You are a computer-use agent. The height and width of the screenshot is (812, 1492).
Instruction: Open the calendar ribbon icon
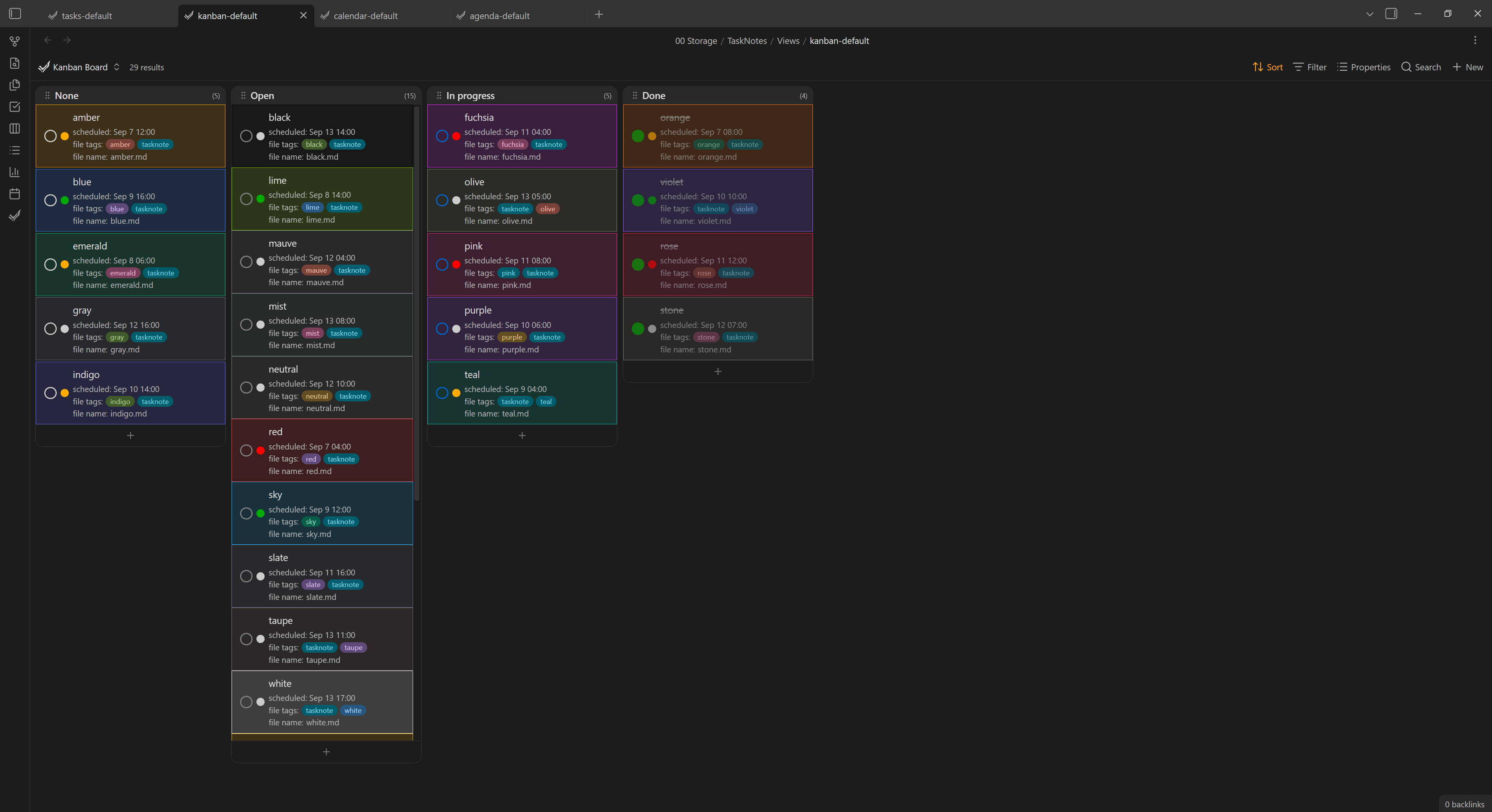[x=15, y=193]
